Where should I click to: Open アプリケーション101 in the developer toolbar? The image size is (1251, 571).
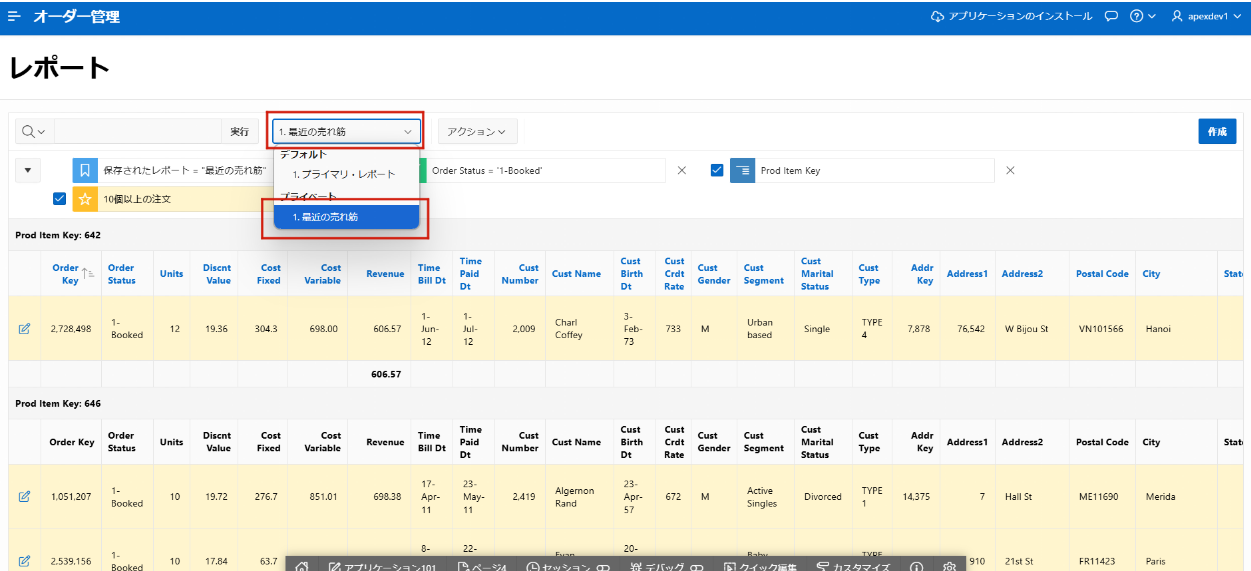pyautogui.click(x=383, y=567)
